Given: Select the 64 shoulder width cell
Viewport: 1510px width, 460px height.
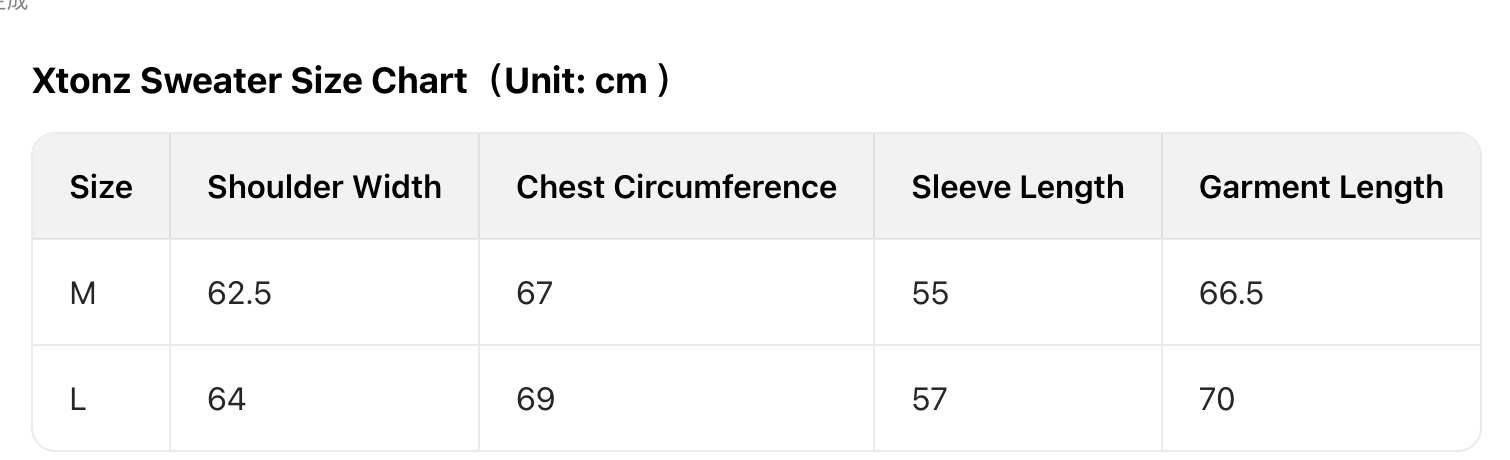Looking at the screenshot, I should 226,399.
